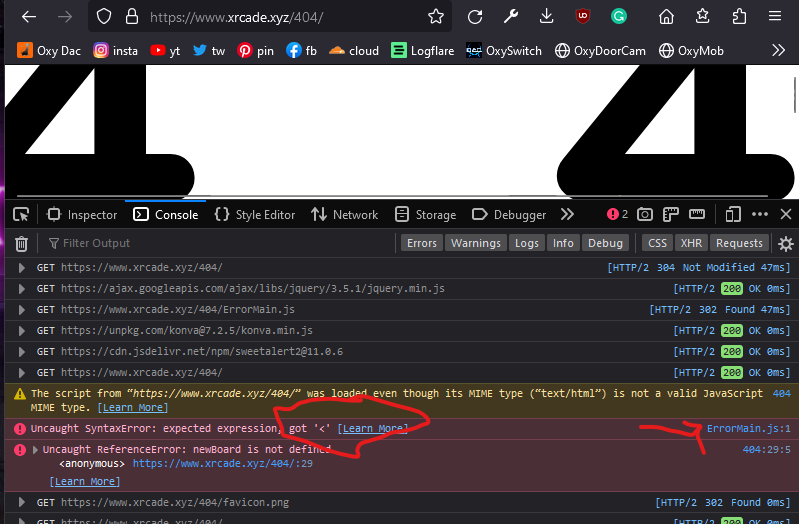The image size is (799, 524).
Task: Open the Firefox hamburger menu
Action: point(775,16)
